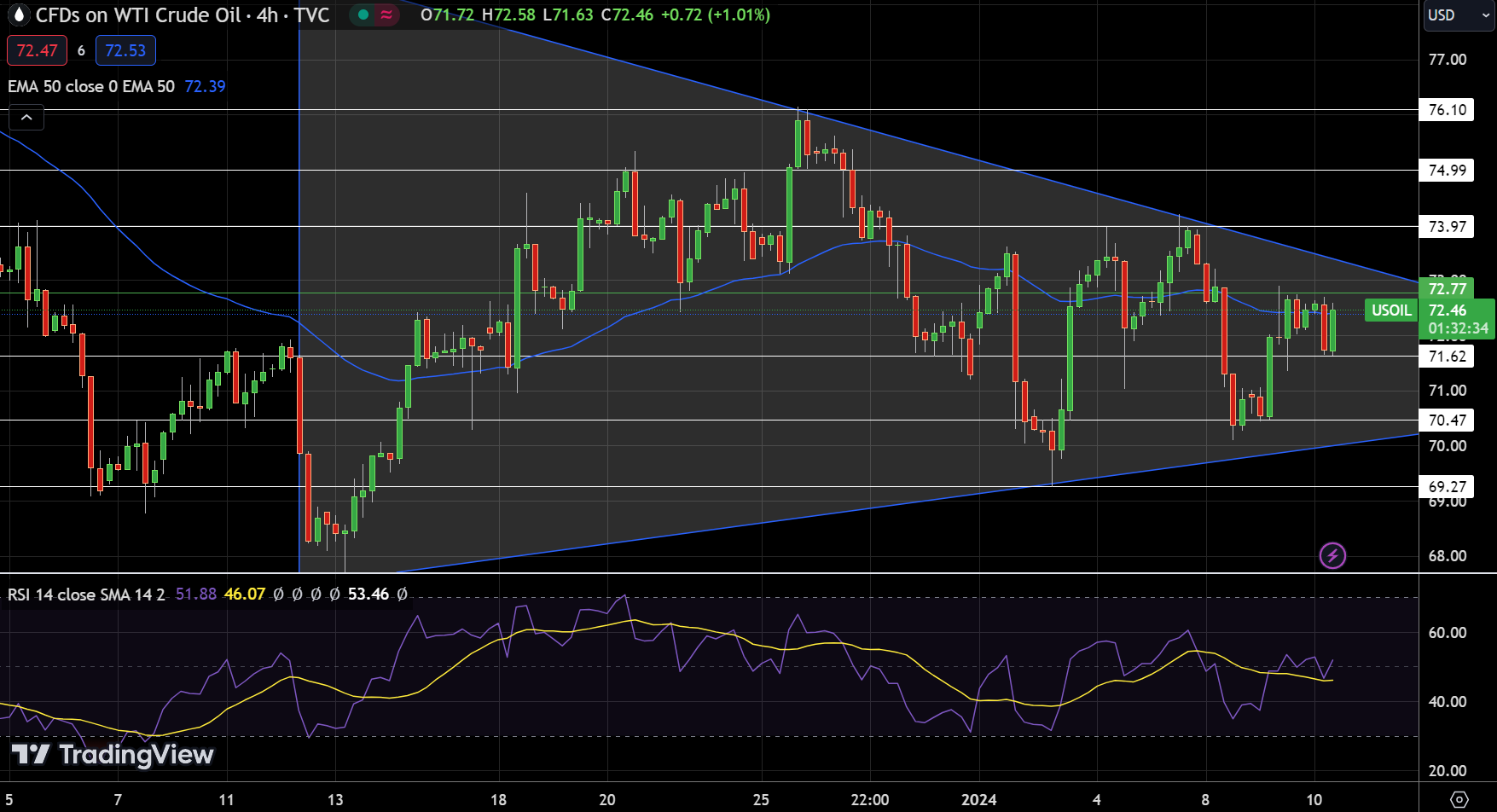Select the EMA 50 close indicator legend
The width and height of the screenshot is (1497, 812).
(91, 86)
